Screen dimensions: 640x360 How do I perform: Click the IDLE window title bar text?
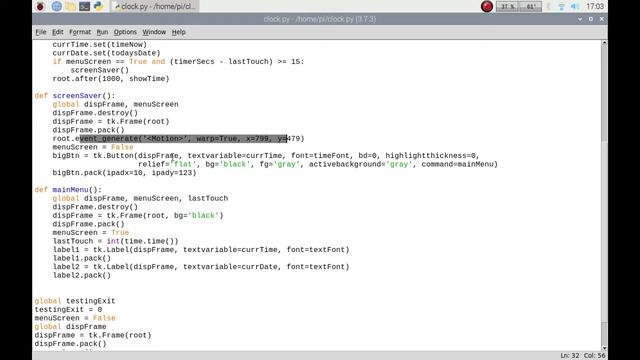point(320,19)
